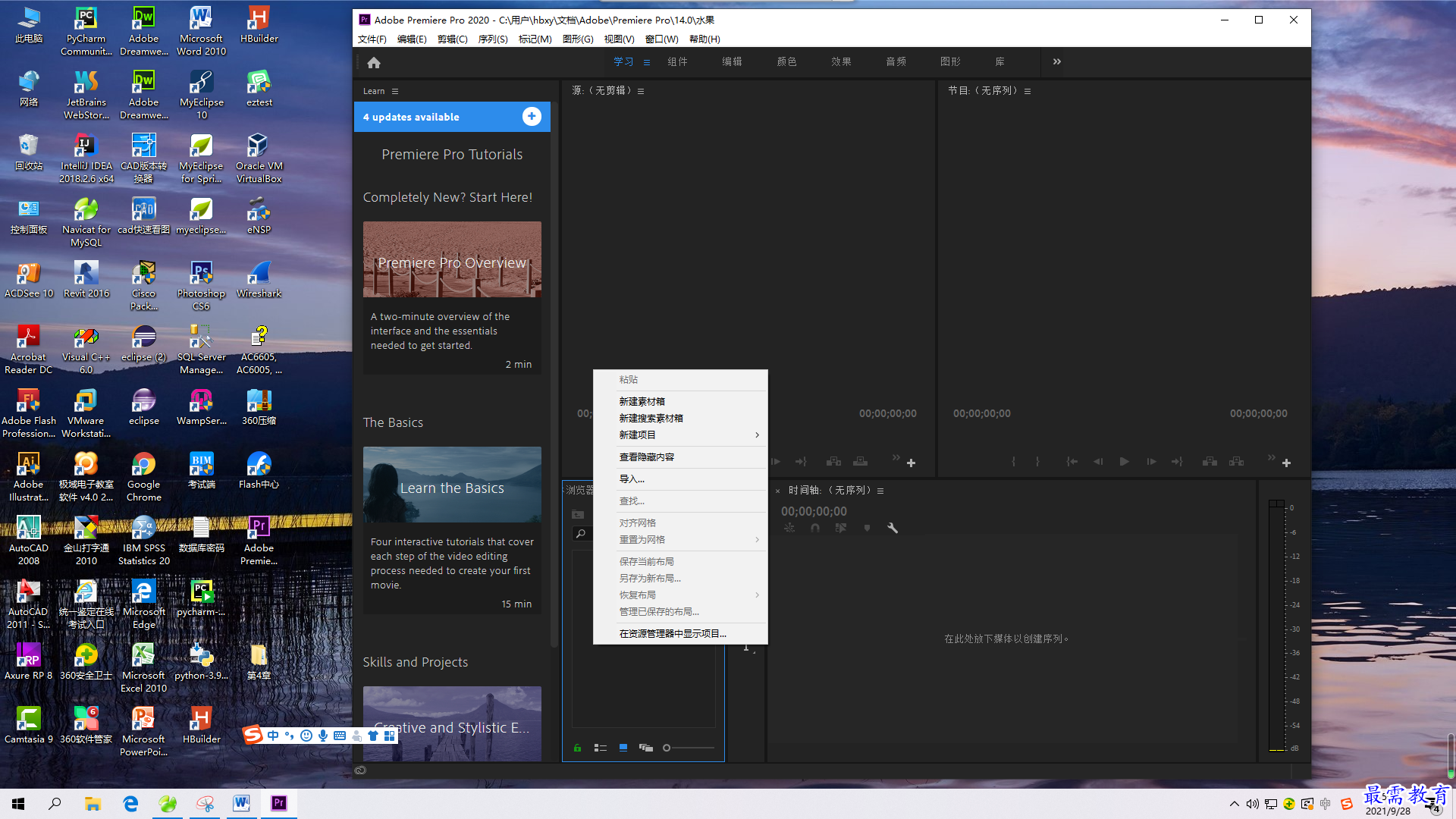Open the Program monitor panel menu
The height and width of the screenshot is (819, 1456).
[1028, 91]
